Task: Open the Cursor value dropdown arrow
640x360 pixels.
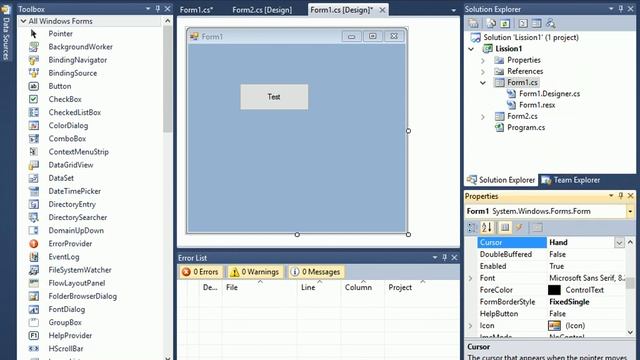Action: [619, 243]
